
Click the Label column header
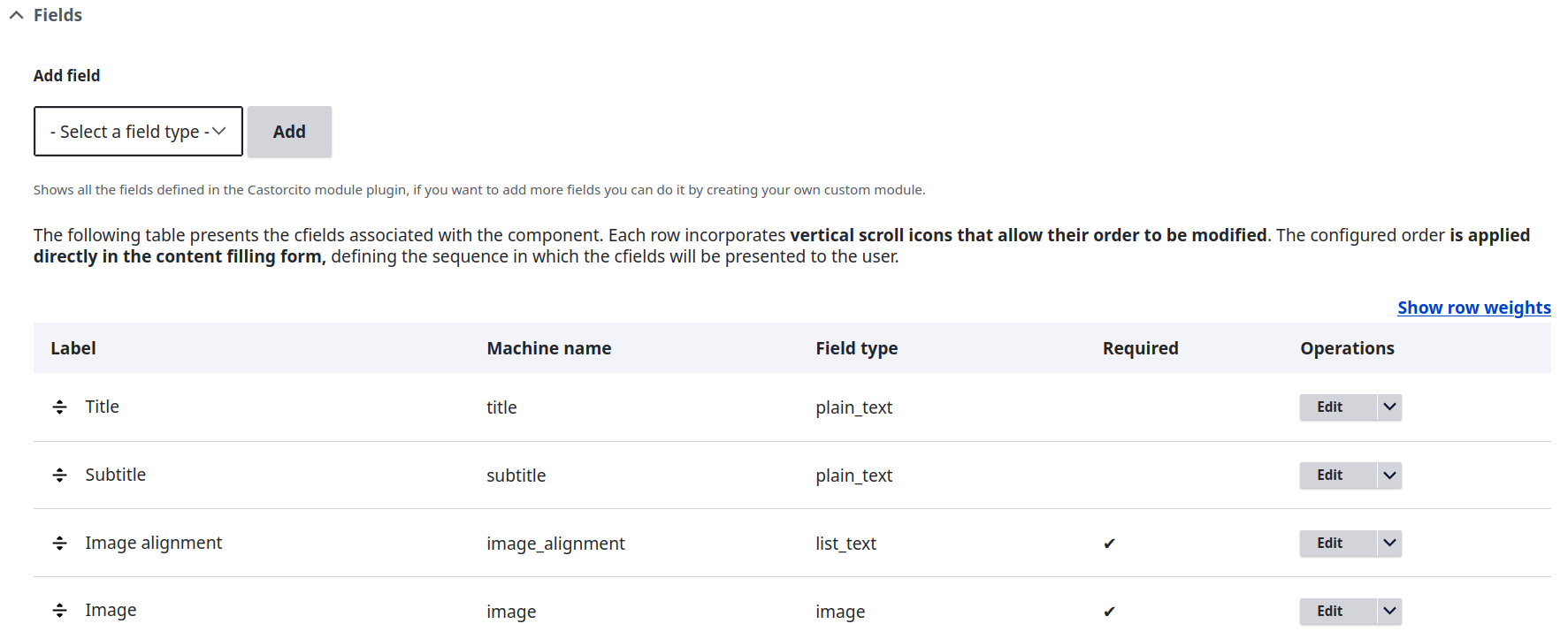pyautogui.click(x=73, y=348)
